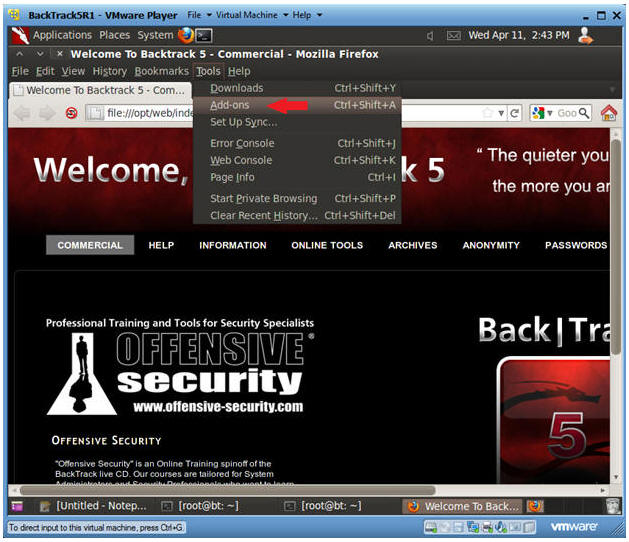Screen dimensions: 629x542
Task: Click the clock showing Wed Apr 11
Action: pyautogui.click(x=519, y=35)
